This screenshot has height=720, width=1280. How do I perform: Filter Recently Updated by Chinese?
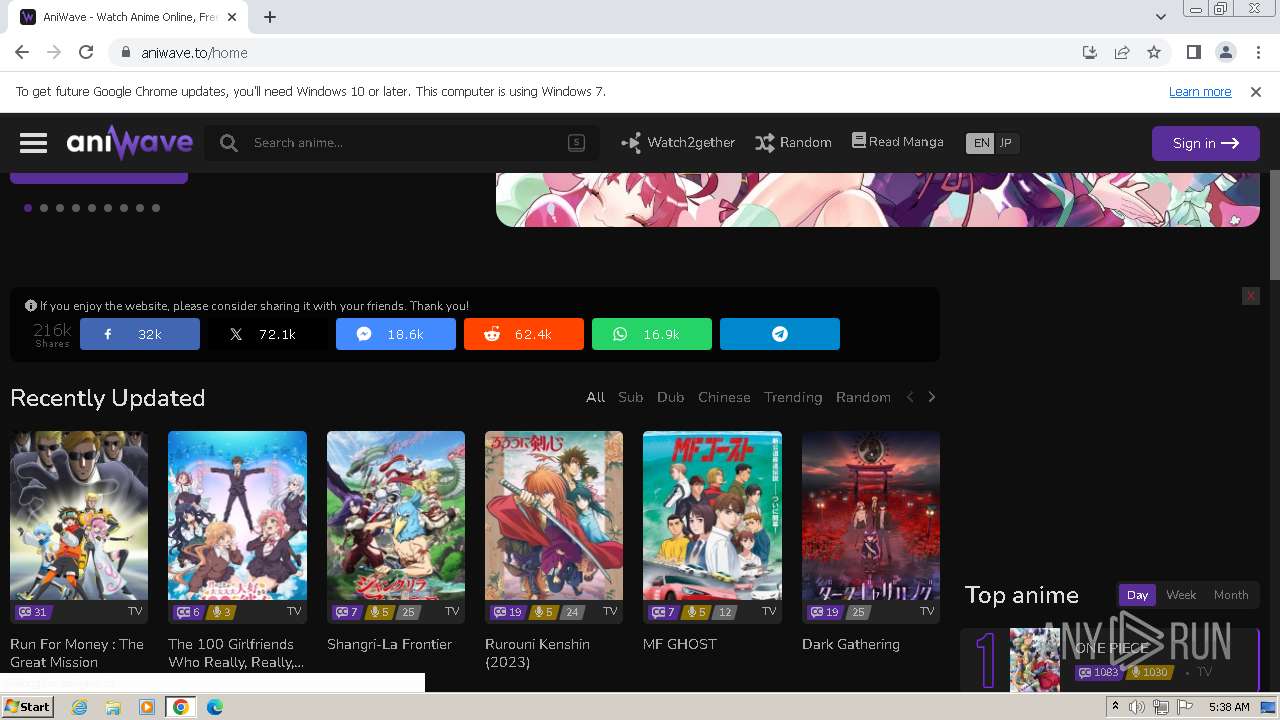pos(724,397)
